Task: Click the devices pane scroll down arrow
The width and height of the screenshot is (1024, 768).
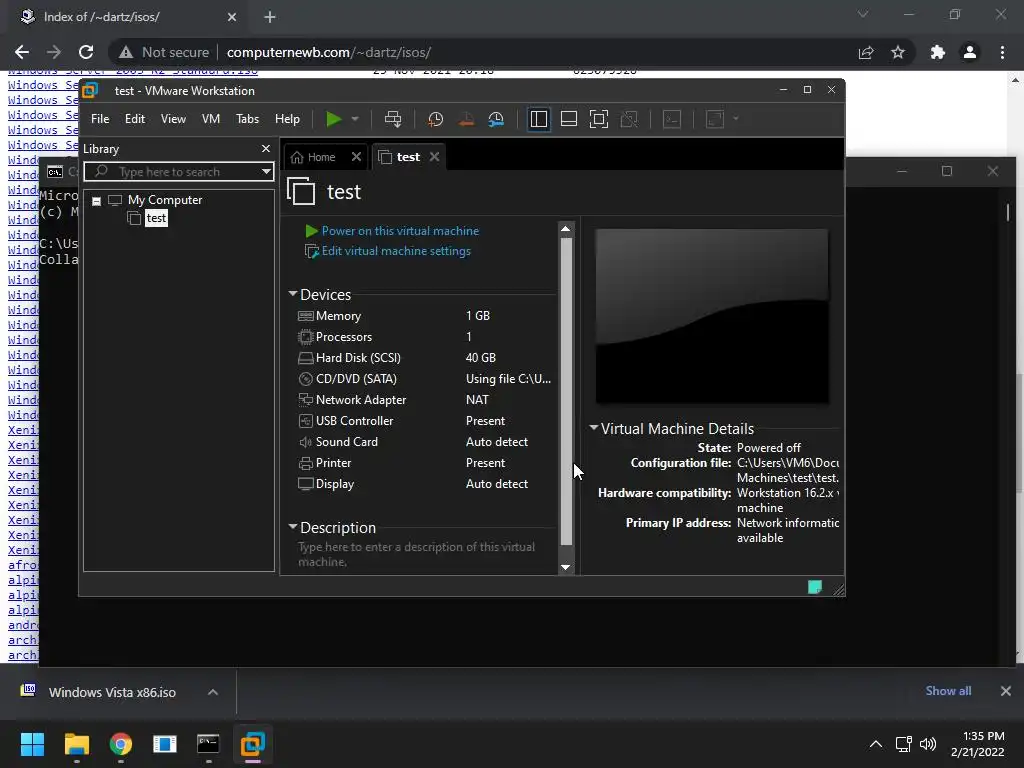Action: pos(566,568)
